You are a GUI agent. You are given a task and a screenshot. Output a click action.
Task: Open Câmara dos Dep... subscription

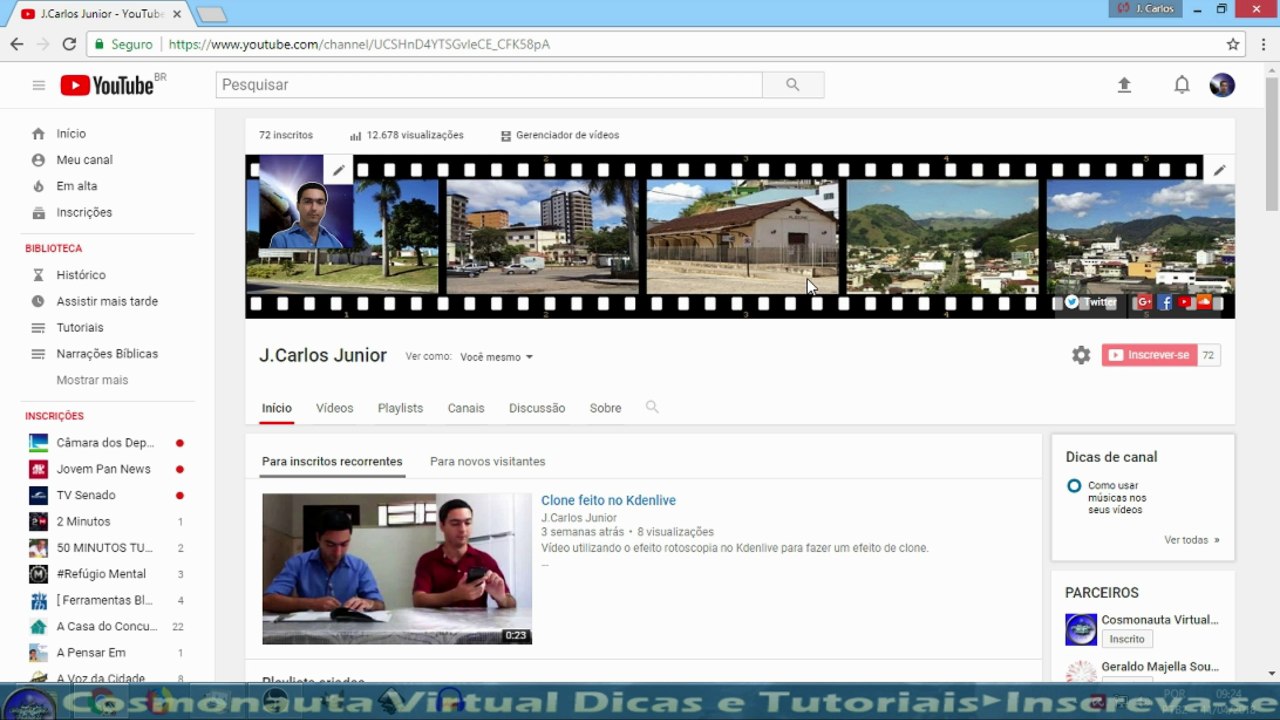click(x=105, y=443)
